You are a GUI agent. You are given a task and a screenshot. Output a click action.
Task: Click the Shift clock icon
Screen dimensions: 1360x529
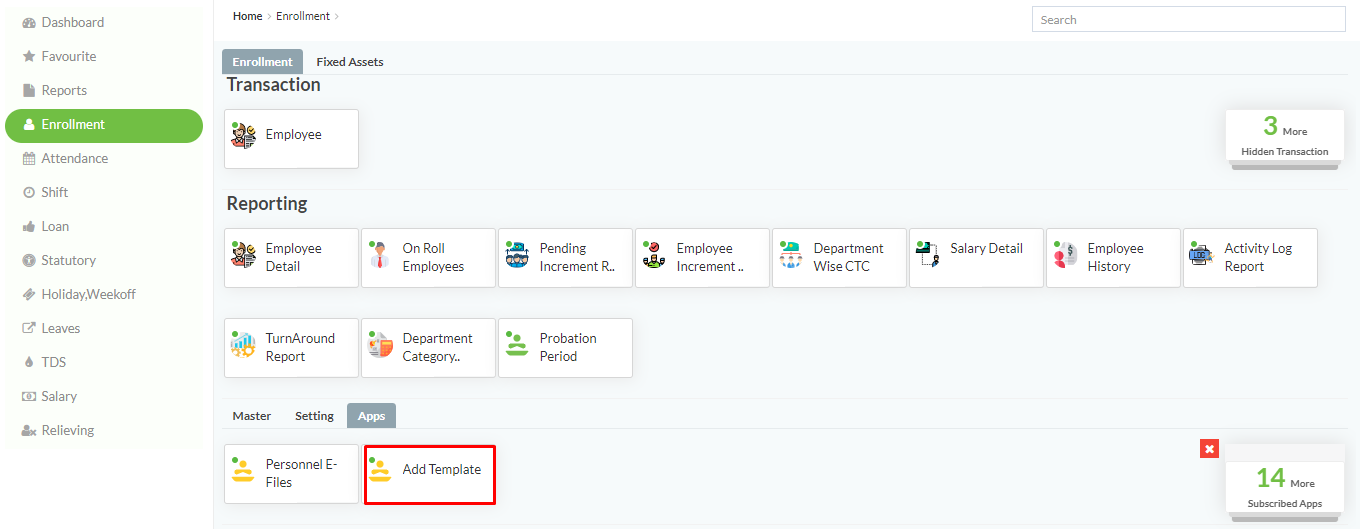pos(29,192)
